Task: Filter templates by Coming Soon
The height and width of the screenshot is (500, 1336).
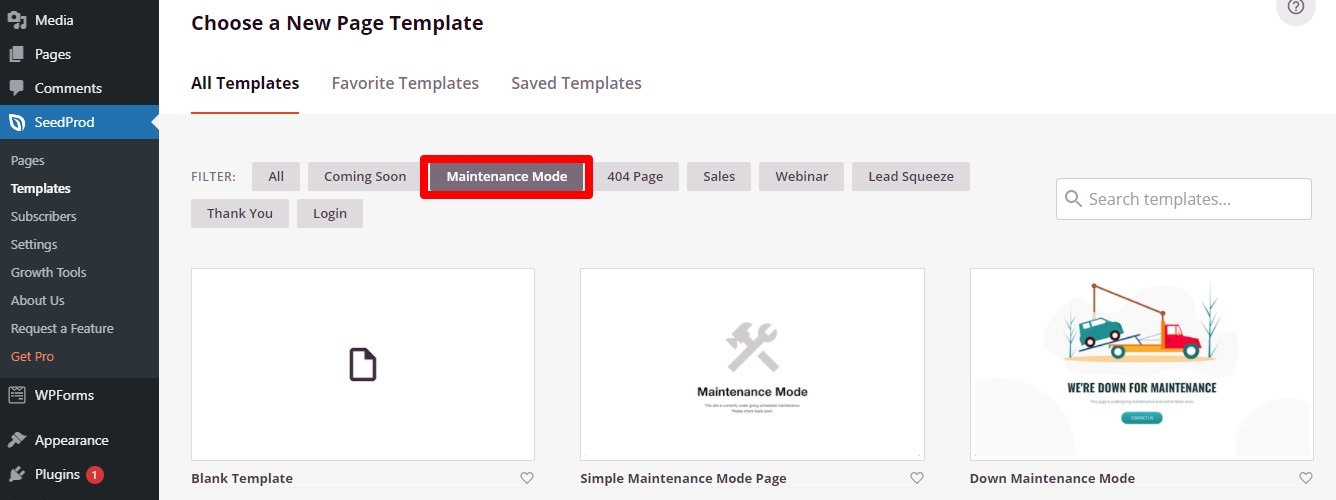Action: pyautogui.click(x=365, y=177)
